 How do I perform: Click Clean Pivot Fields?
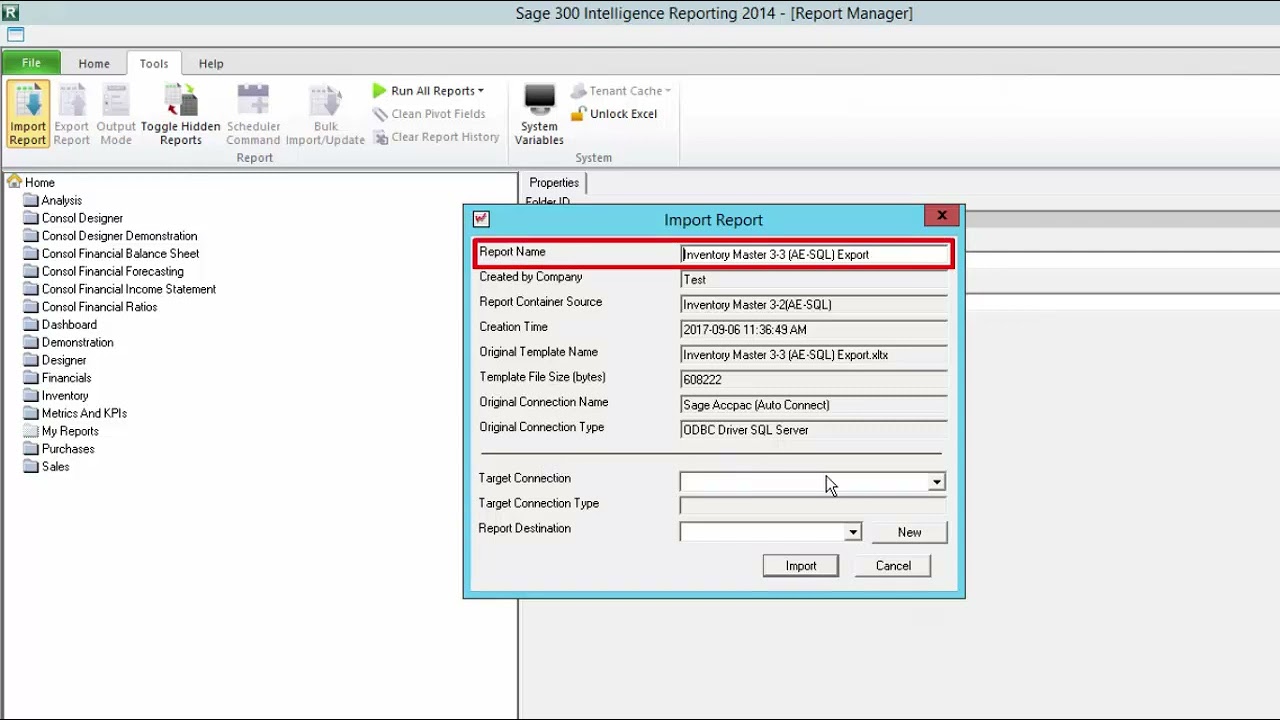[429, 114]
